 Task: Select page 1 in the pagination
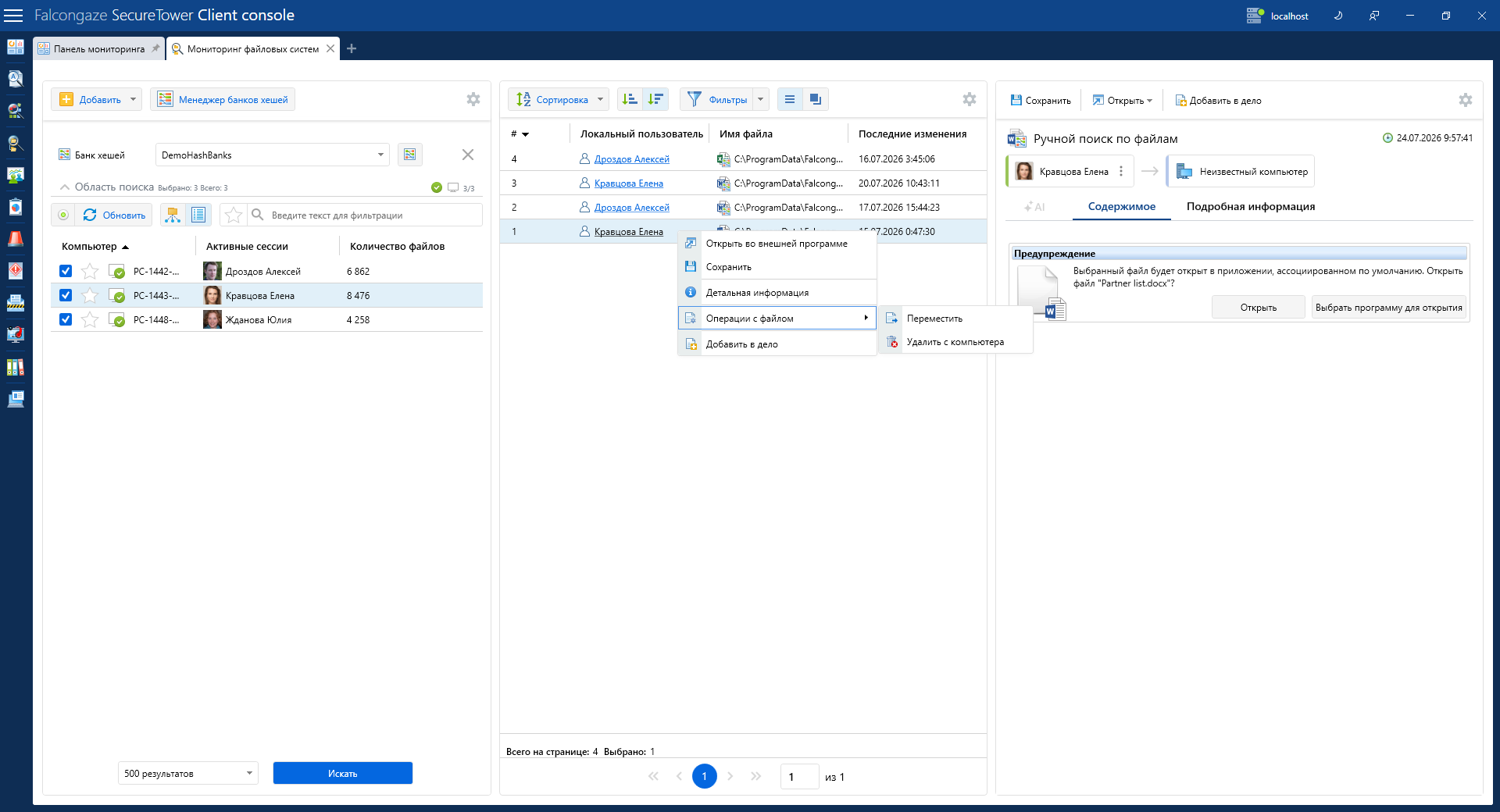704,776
